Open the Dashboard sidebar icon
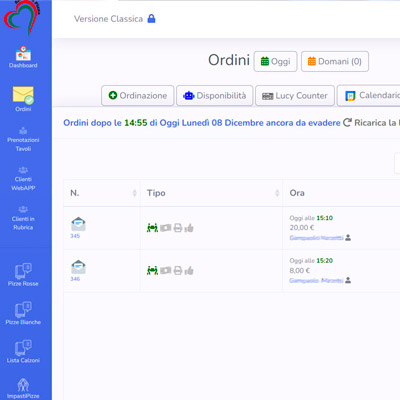Screen dimensions: 400x400 pyautogui.click(x=23, y=54)
